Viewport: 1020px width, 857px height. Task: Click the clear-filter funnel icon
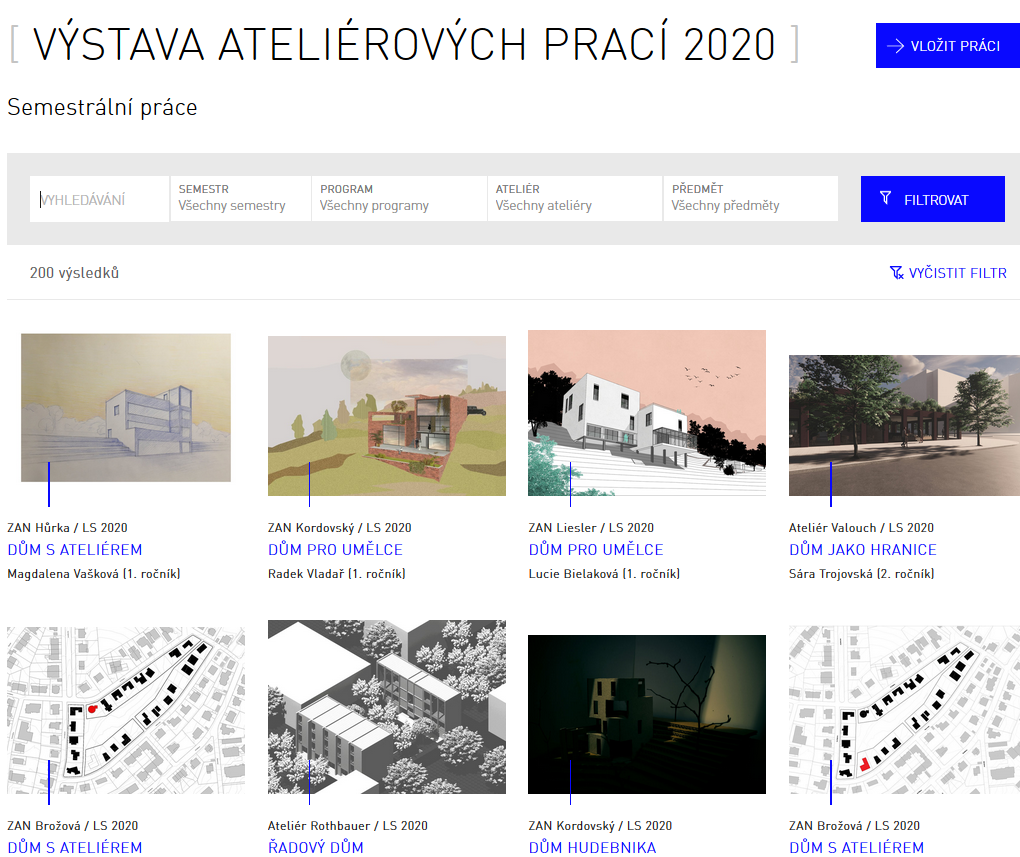click(896, 273)
